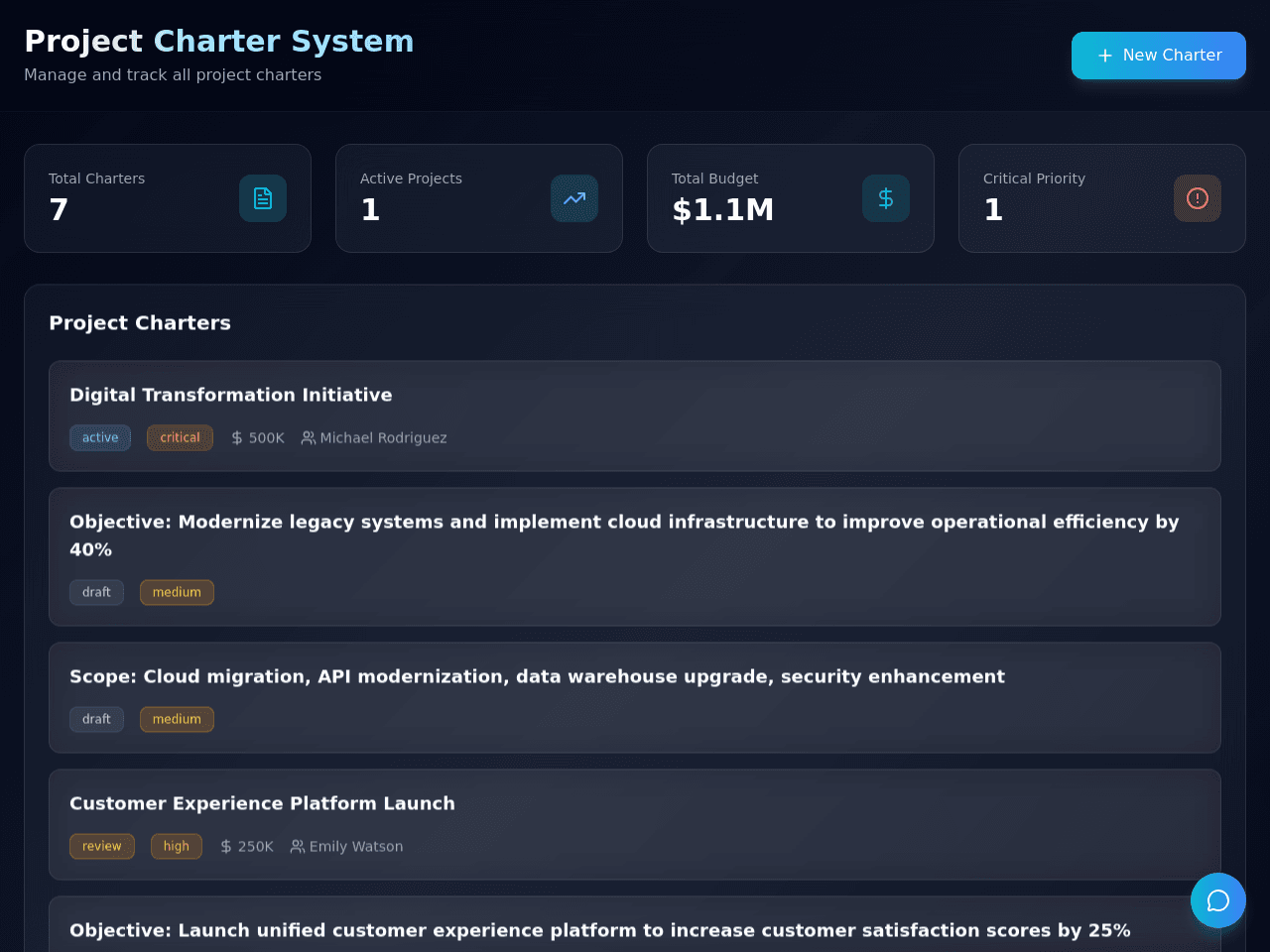Click the high priority badge
The image size is (1270, 952).
point(177,847)
